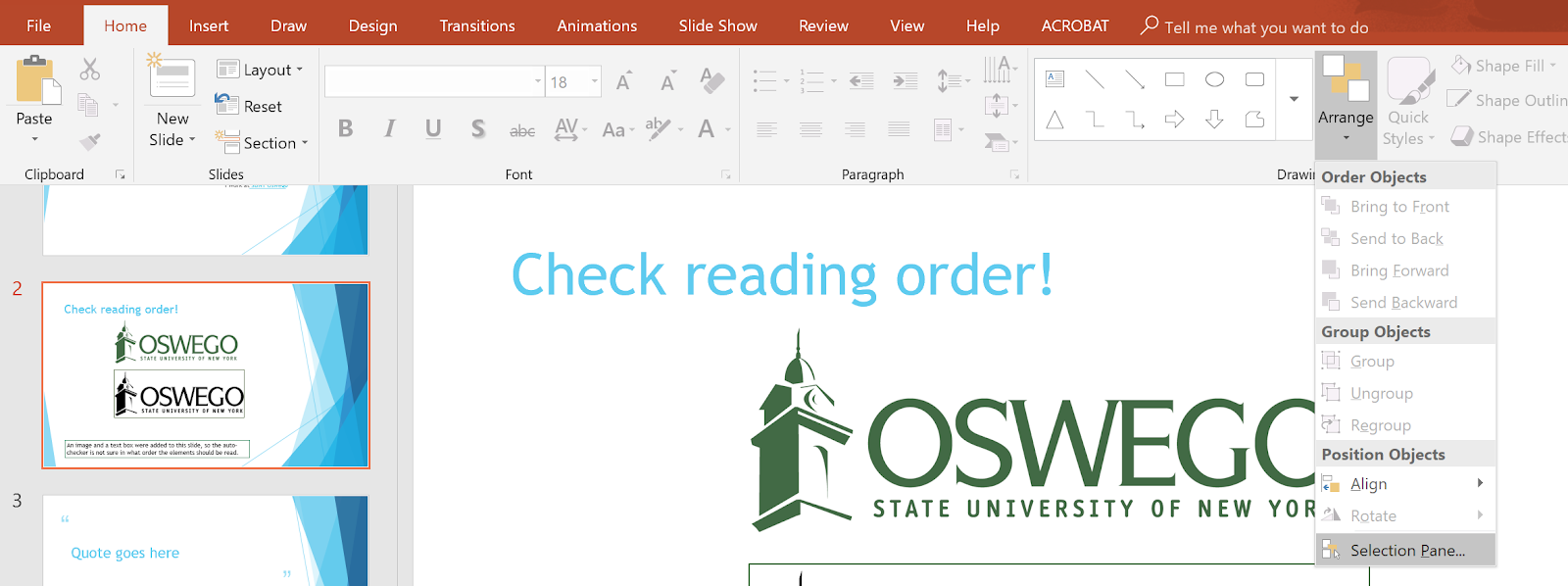Open the Layout dropdown
This screenshot has width=1568, height=586.
pyautogui.click(x=260, y=70)
